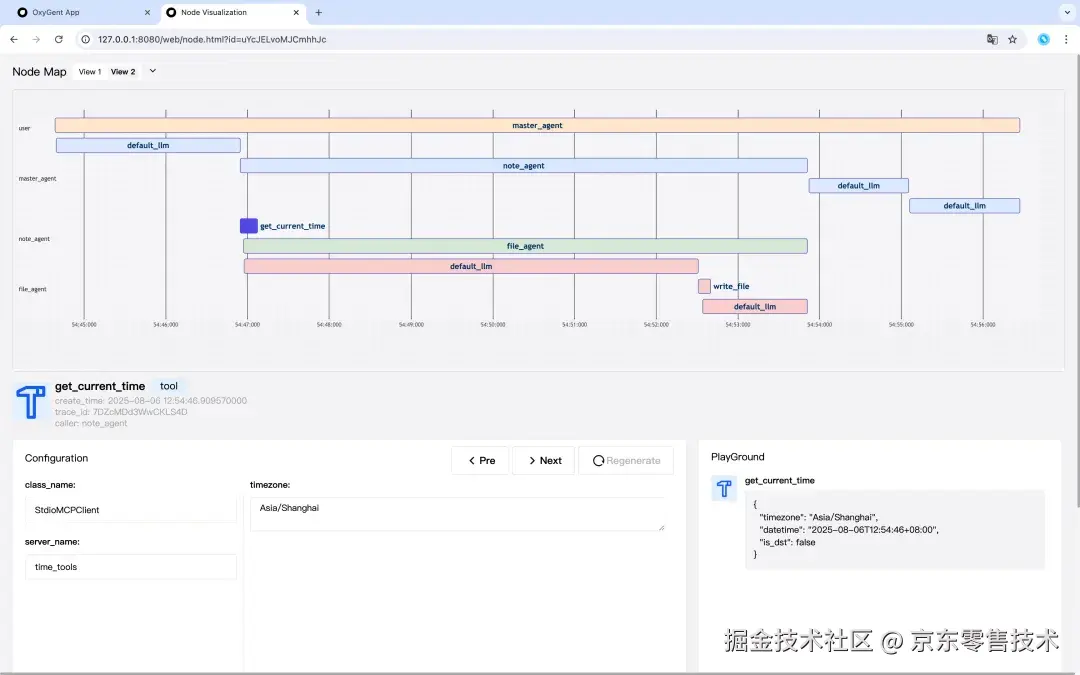Click the address bar URL
This screenshot has width=1080, height=675.
tap(212, 39)
